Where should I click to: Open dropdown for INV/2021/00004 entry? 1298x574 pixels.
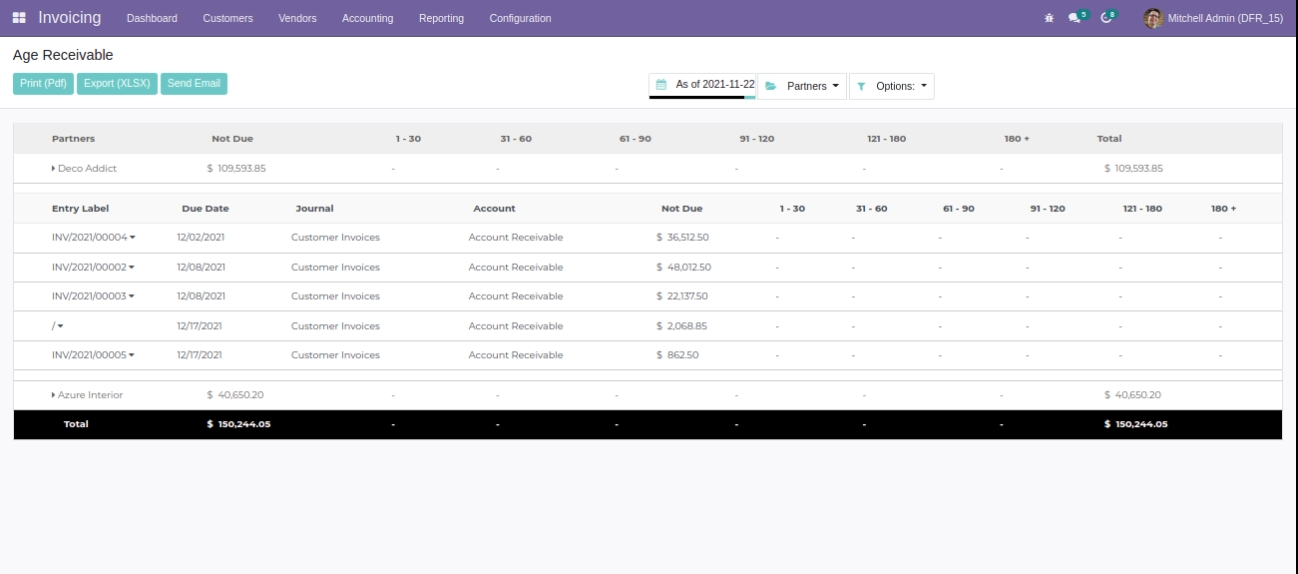[132, 238]
